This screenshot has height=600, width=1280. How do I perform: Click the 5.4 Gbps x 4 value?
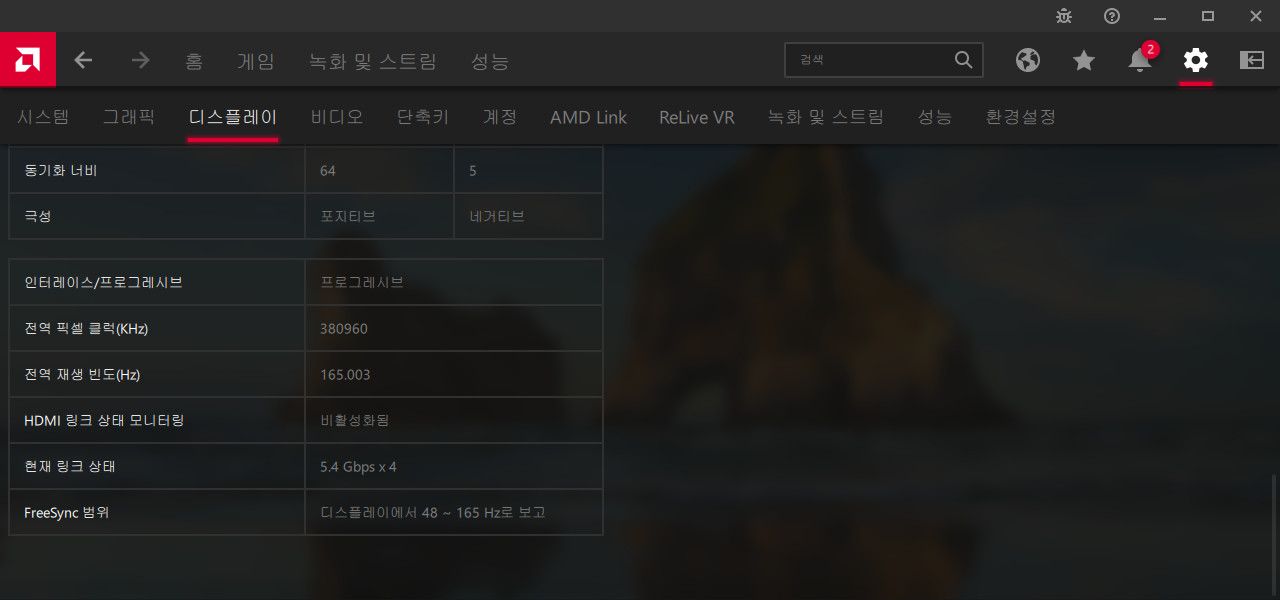click(358, 467)
